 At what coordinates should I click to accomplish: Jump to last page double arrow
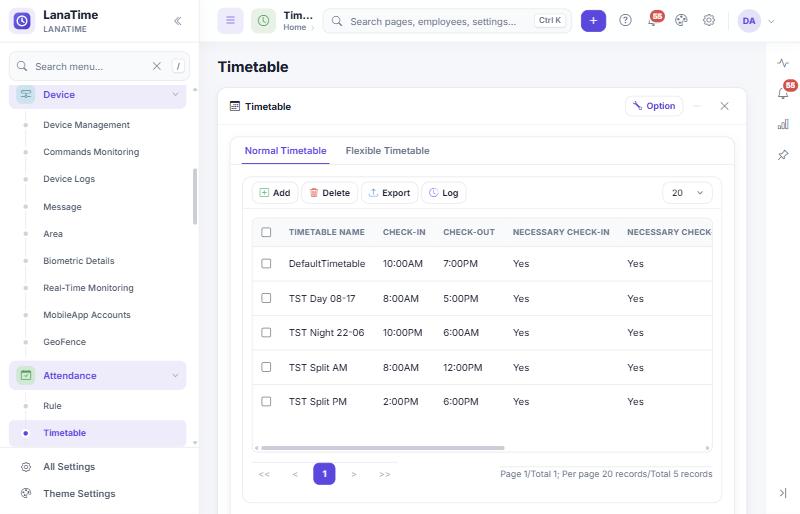tap(385, 474)
